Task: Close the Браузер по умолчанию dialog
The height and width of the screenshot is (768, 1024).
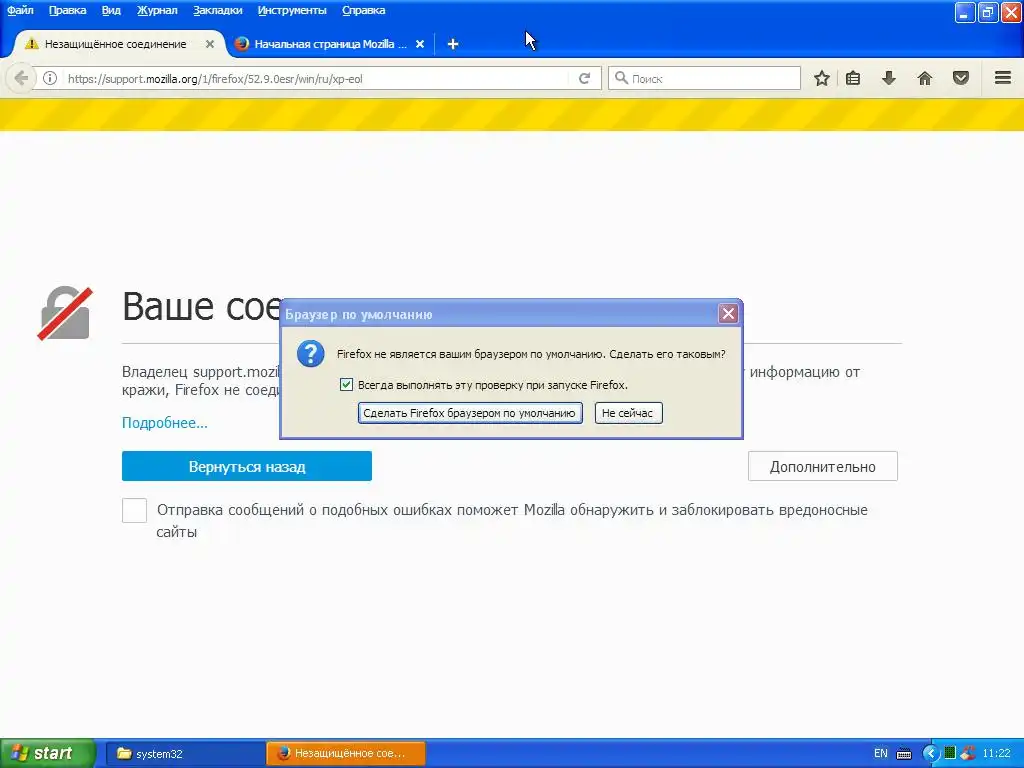Action: [728, 314]
